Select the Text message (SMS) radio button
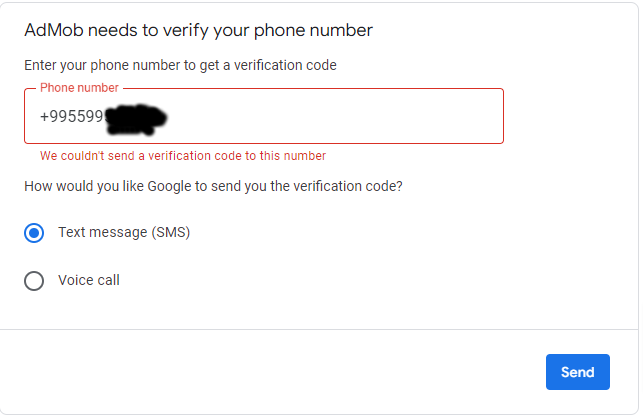Screen dimensions: 643x419 pyautogui.click(x=34, y=233)
